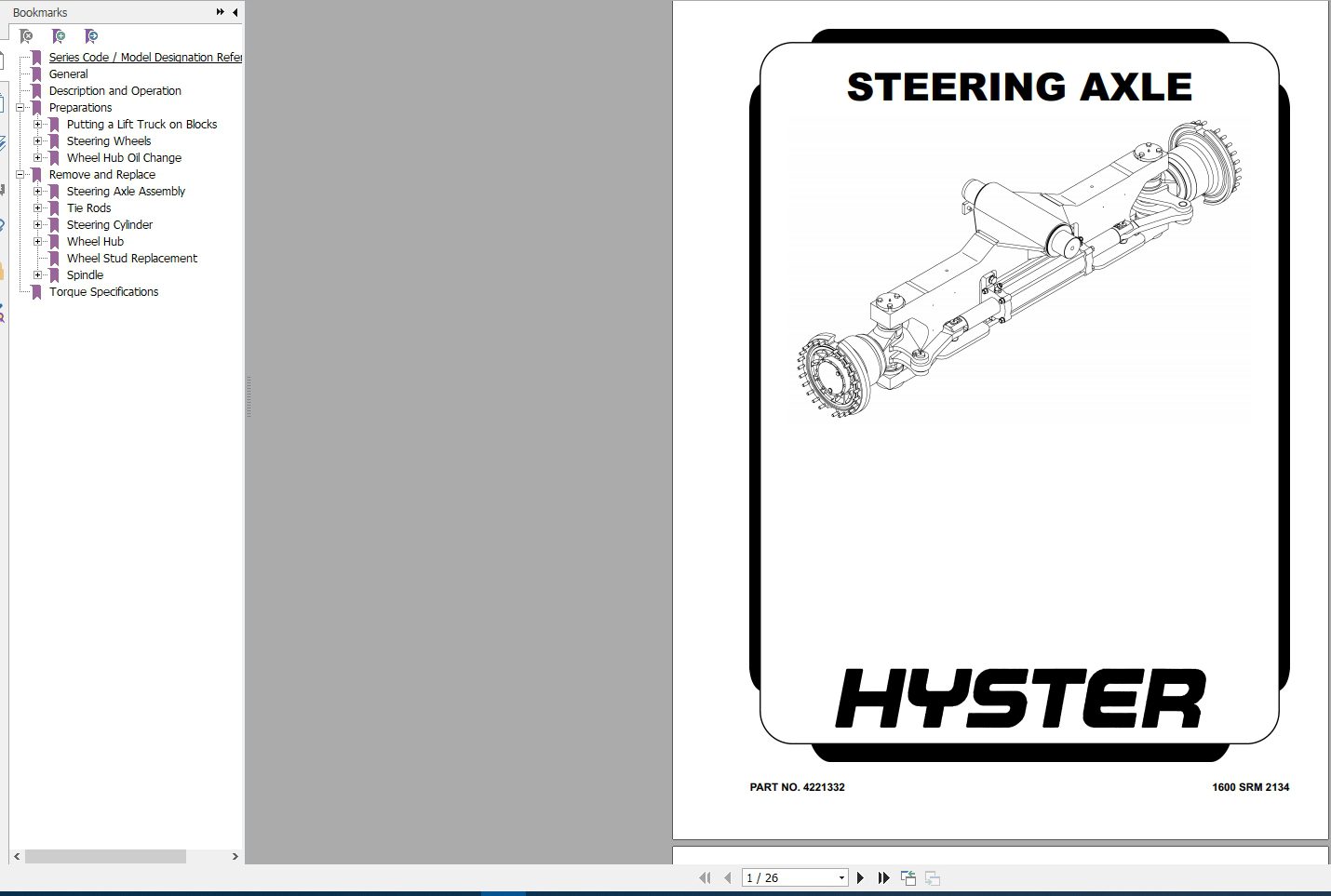Click the bookmark icon beside Tie Rods

tap(54, 208)
